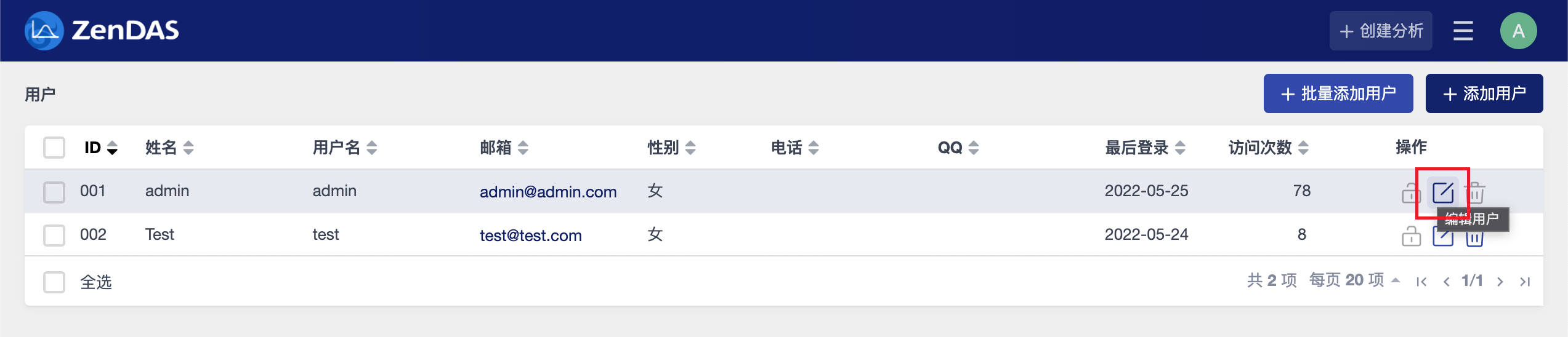Go to the last page of results
The width and height of the screenshot is (1568, 337).
(x=1525, y=282)
